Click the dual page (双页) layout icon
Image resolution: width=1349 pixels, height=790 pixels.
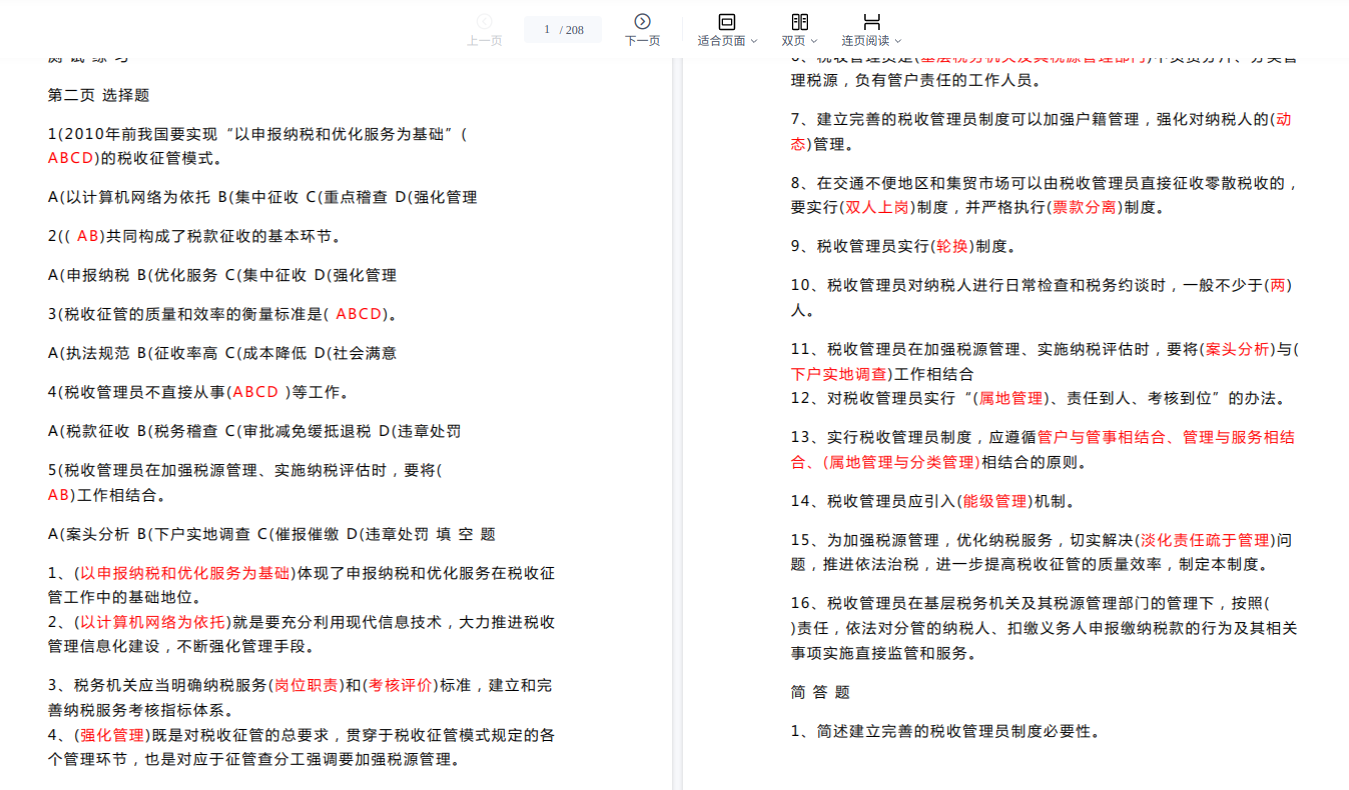point(799,21)
